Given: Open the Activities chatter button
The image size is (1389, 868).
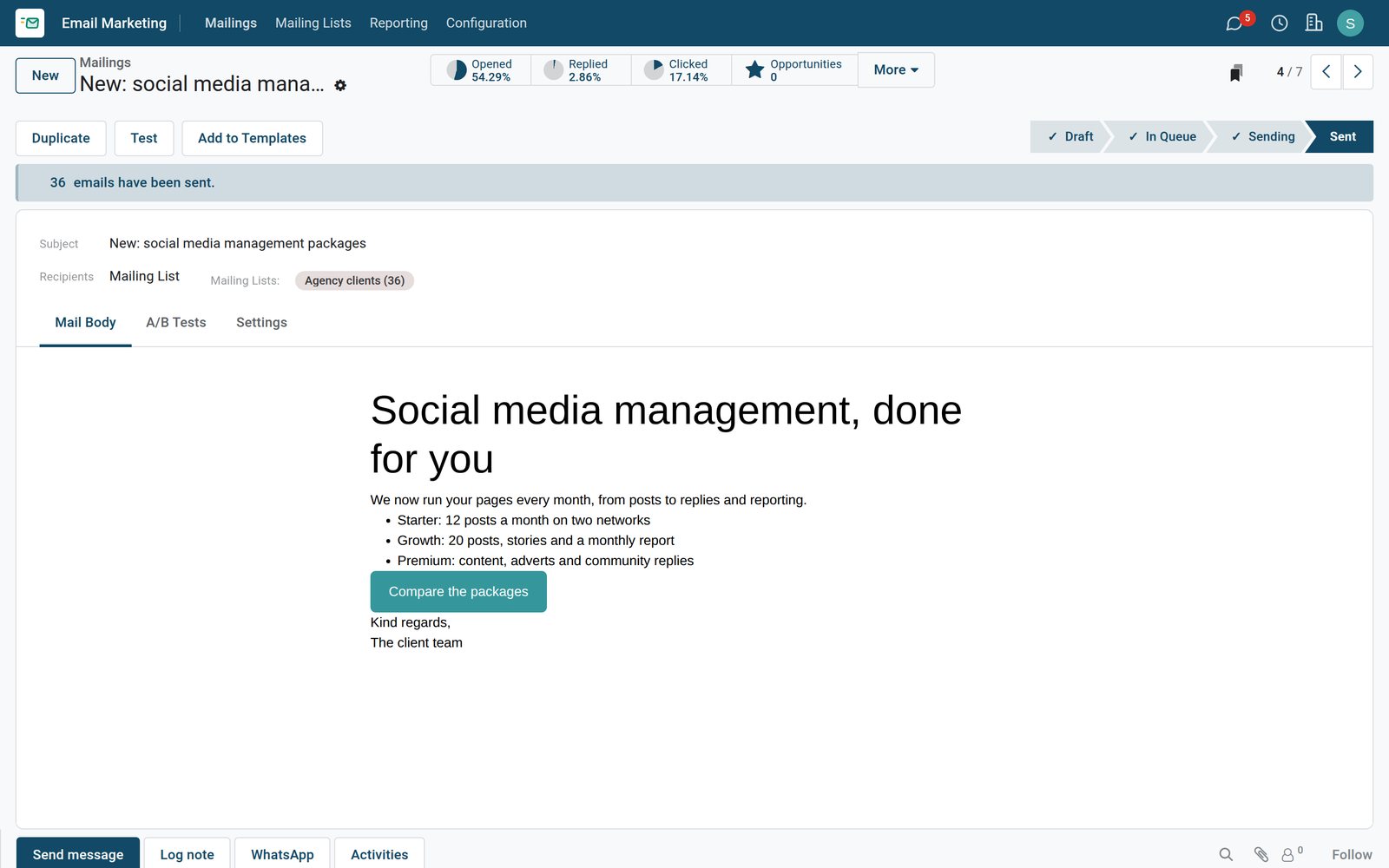Looking at the screenshot, I should point(379,854).
